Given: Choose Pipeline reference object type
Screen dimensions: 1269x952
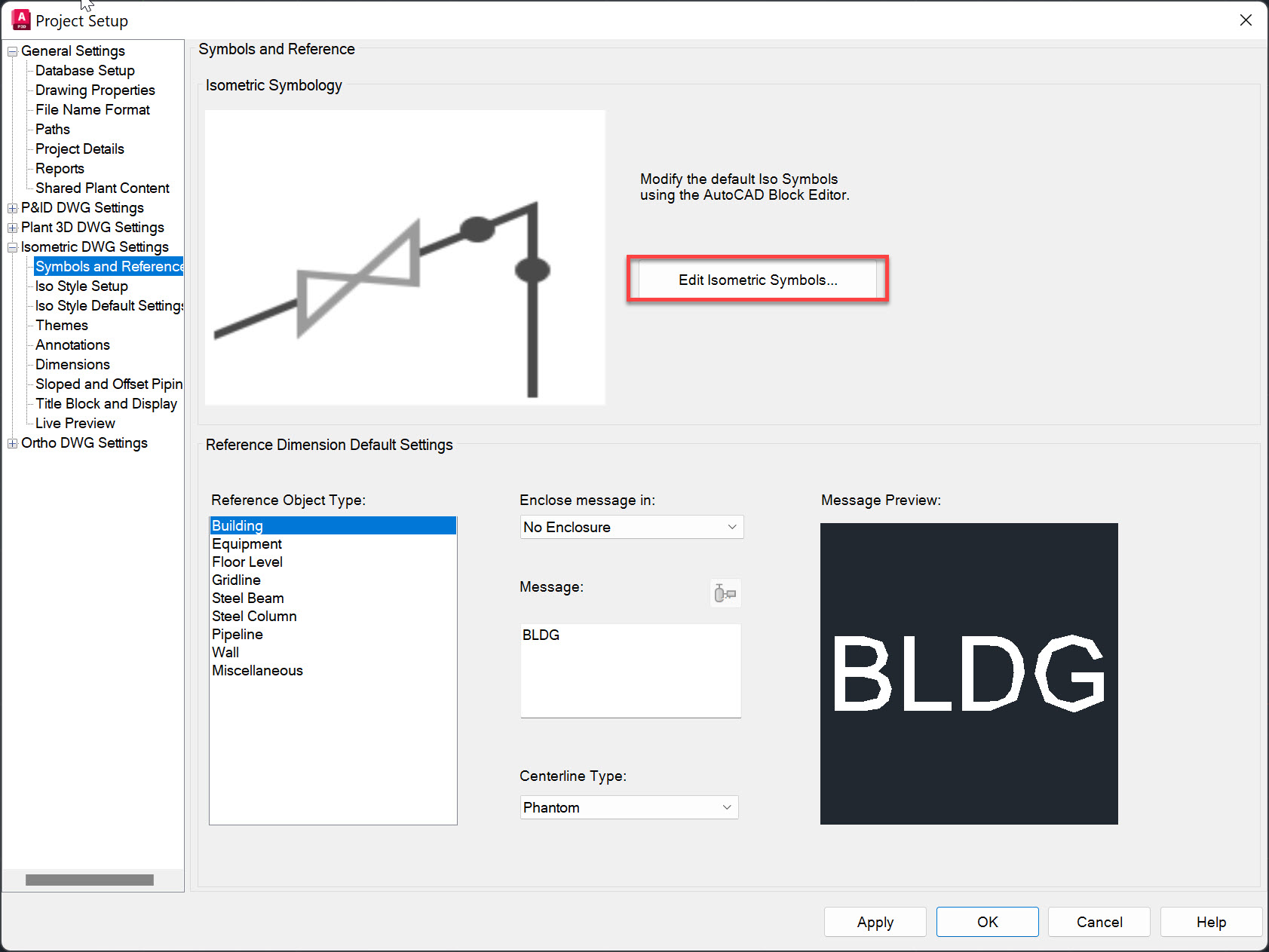Looking at the screenshot, I should pyautogui.click(x=333, y=634).
